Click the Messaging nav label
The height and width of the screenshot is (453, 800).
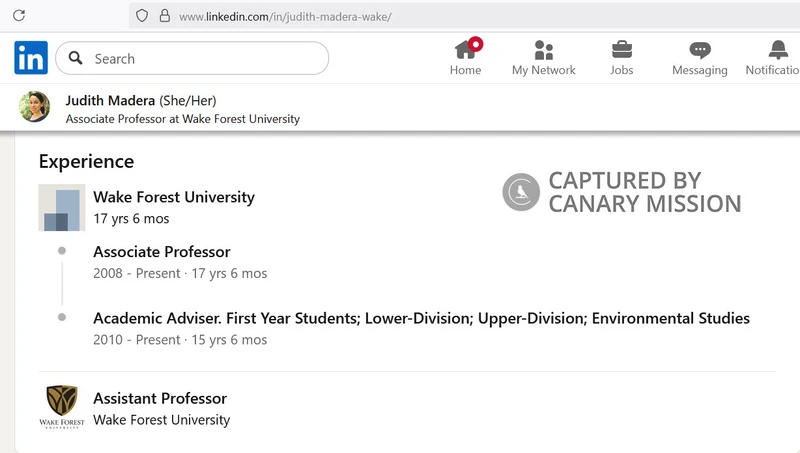(699, 70)
